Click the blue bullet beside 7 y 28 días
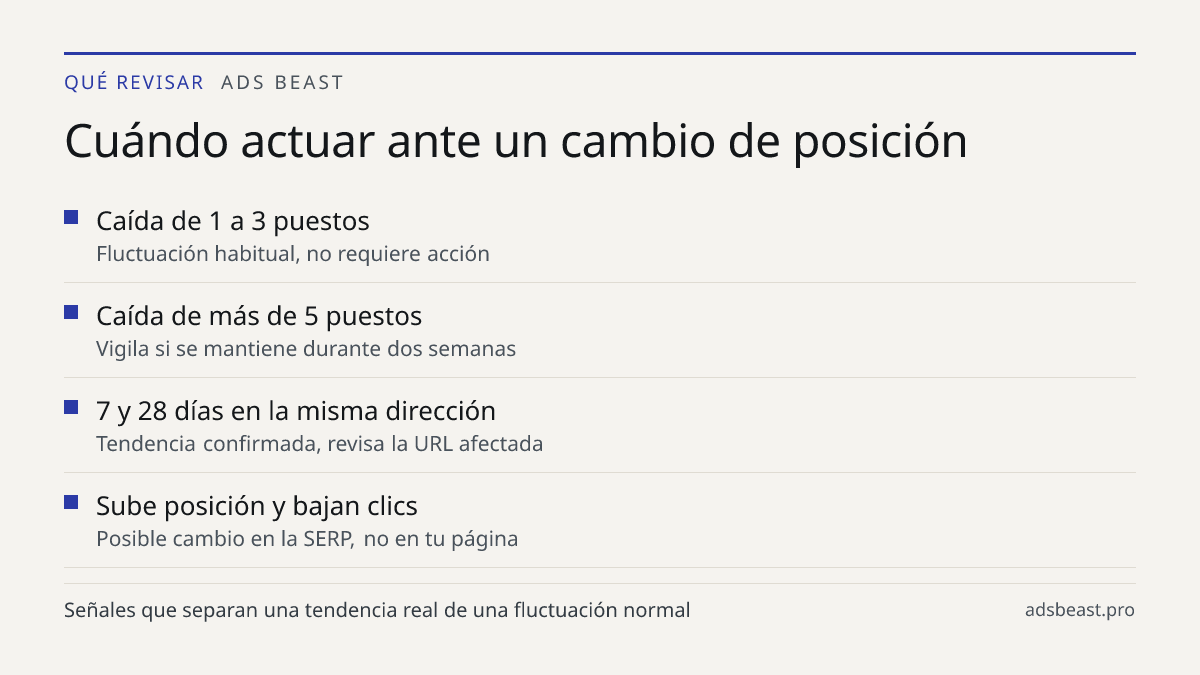This screenshot has height=675, width=1200. pos(71,407)
